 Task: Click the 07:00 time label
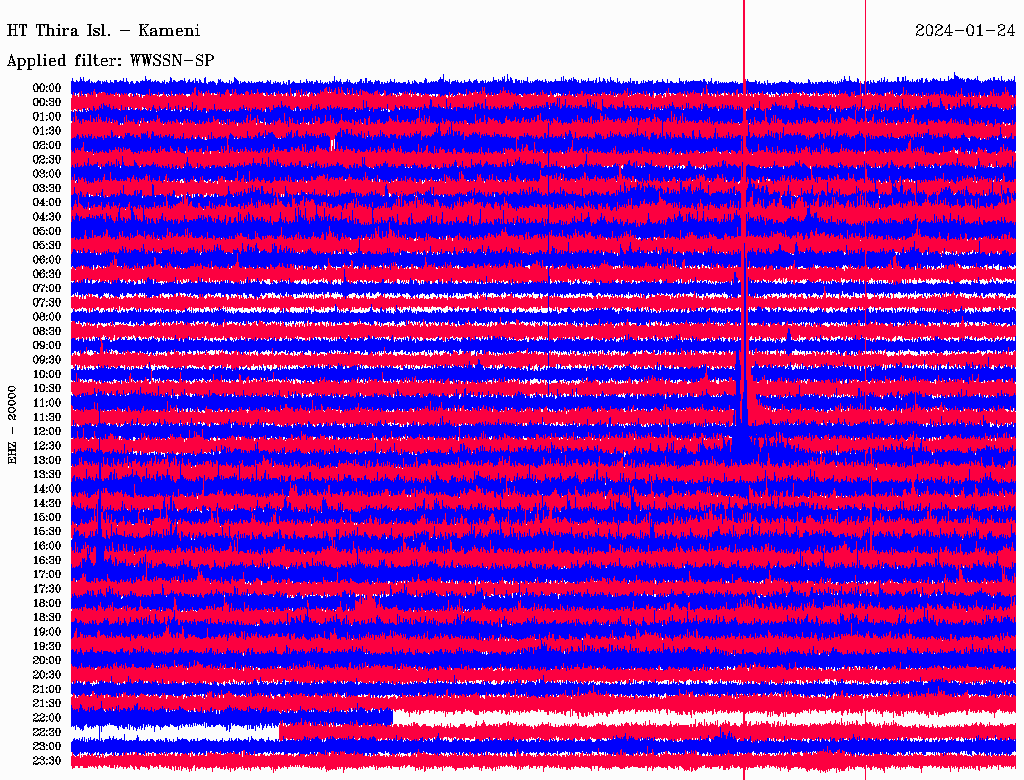tap(47, 289)
